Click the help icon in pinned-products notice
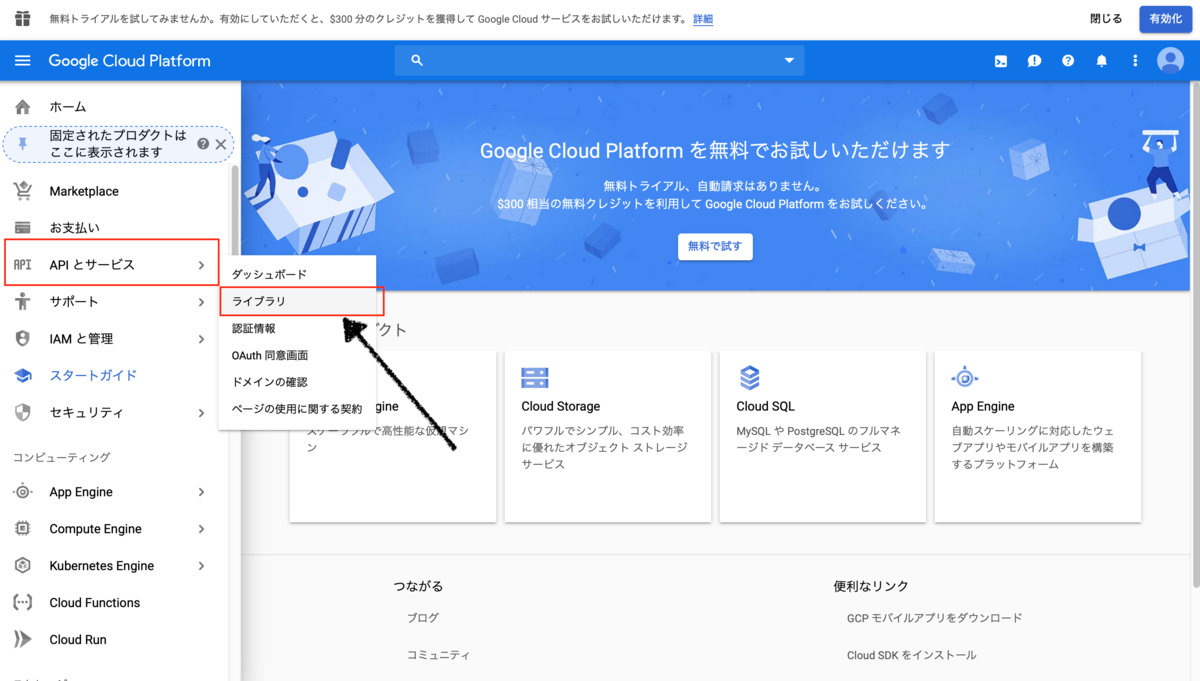The width and height of the screenshot is (1200, 681). (x=203, y=144)
